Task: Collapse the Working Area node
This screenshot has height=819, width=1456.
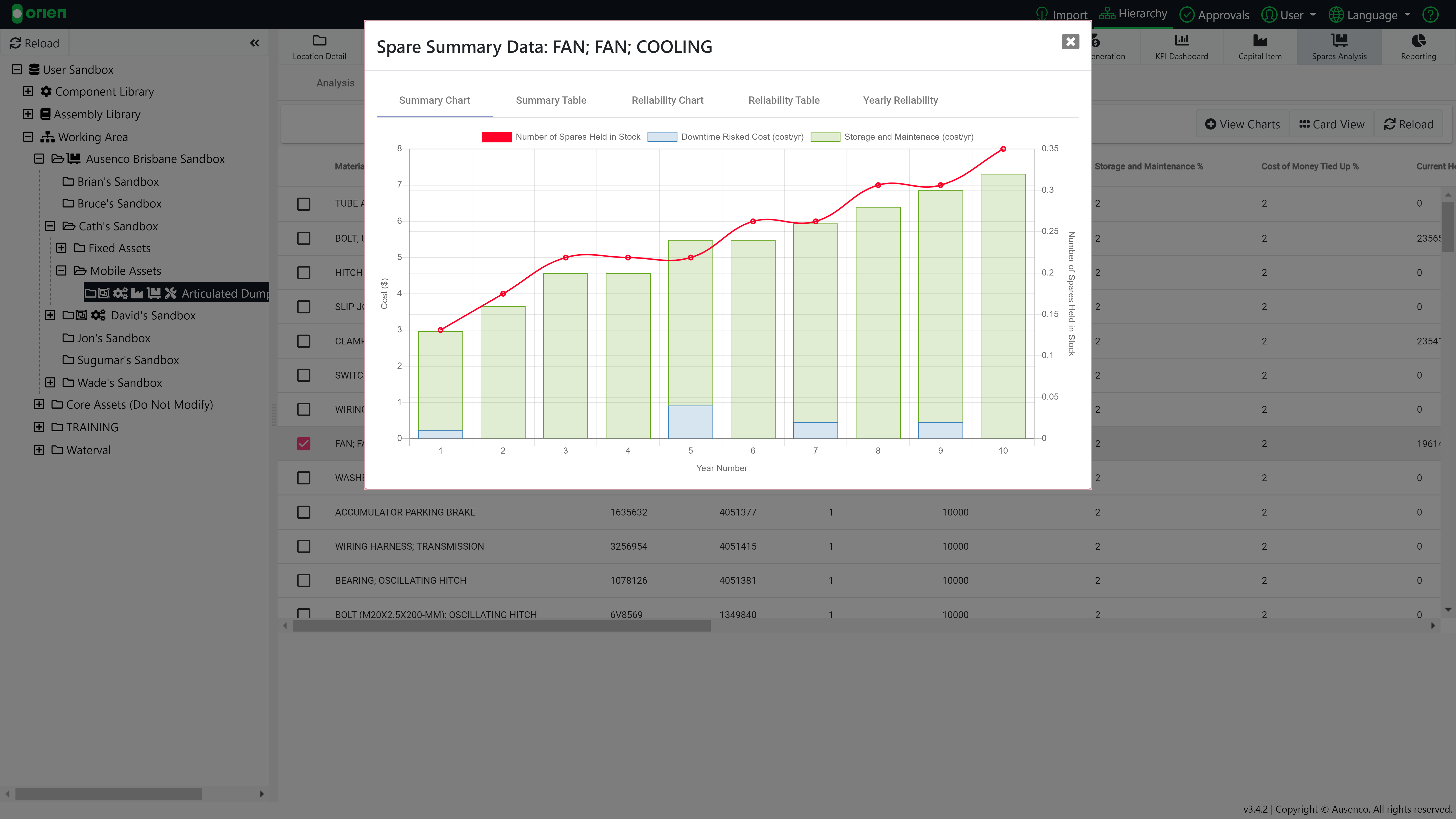Action: [28, 136]
